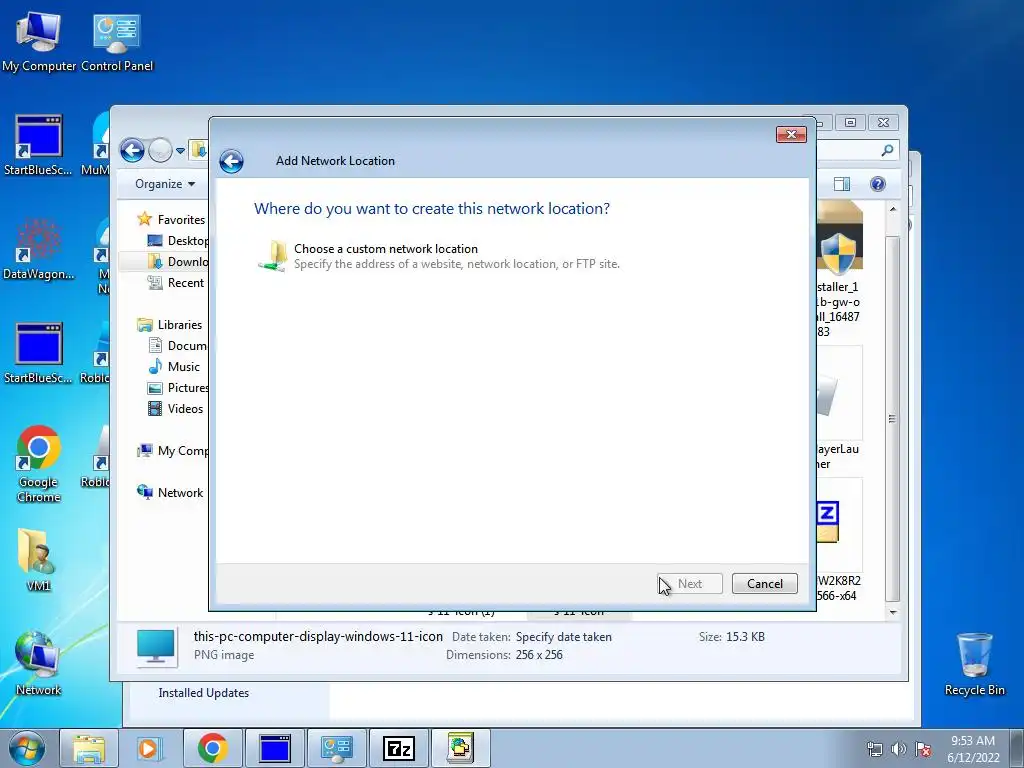
Task: Open Recent places in navigation pane
Action: [x=176, y=282]
